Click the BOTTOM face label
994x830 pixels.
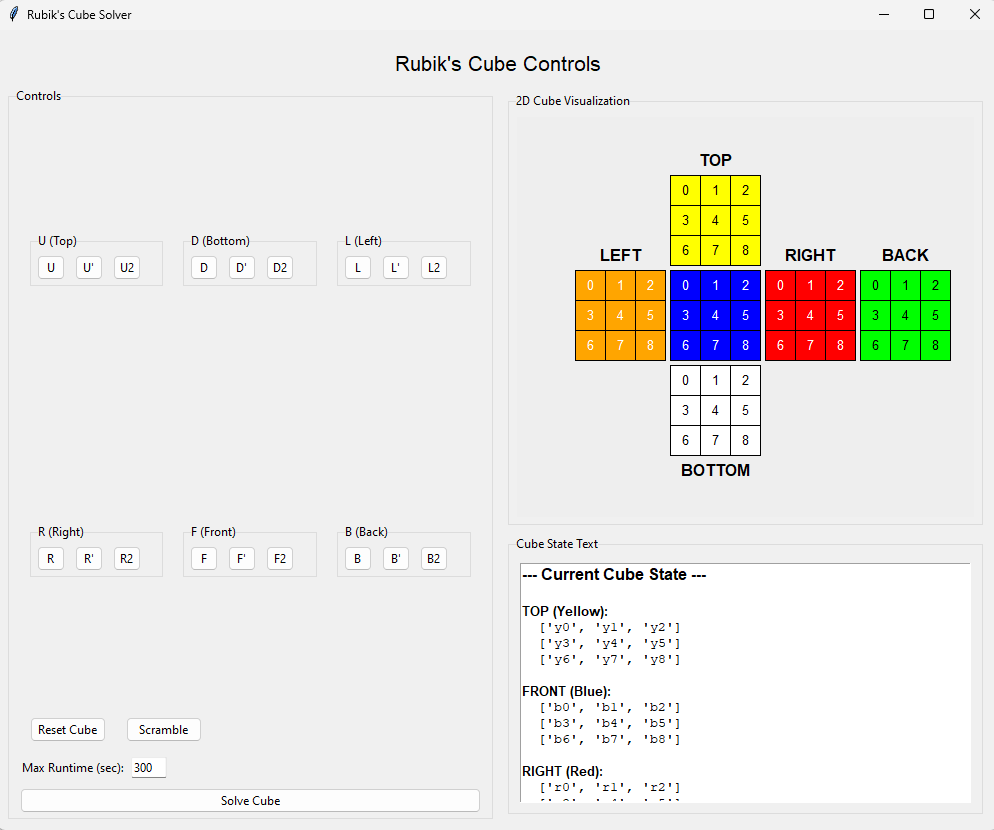716,470
